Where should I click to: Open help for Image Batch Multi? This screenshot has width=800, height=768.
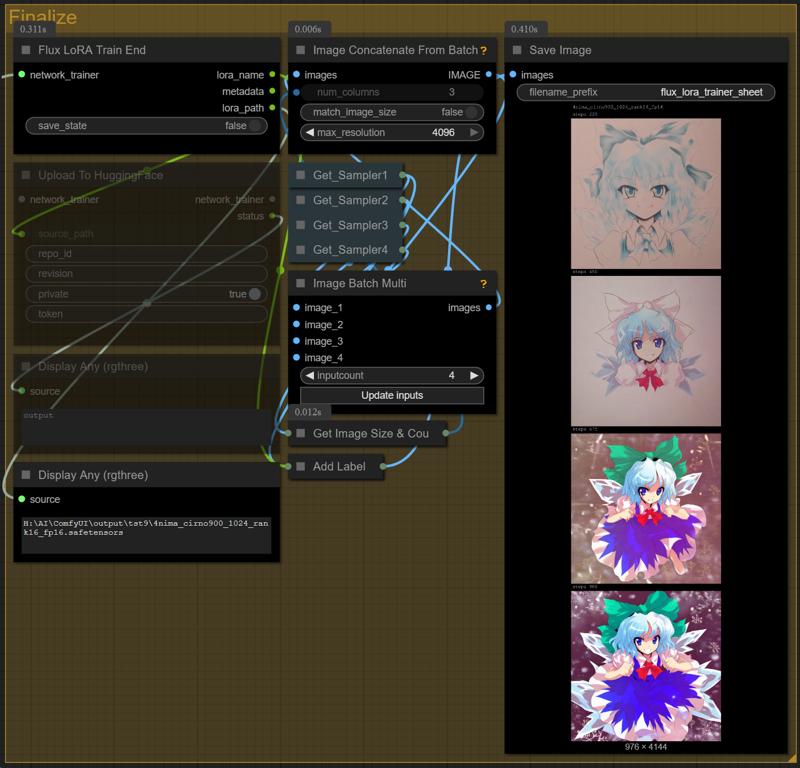pos(483,284)
